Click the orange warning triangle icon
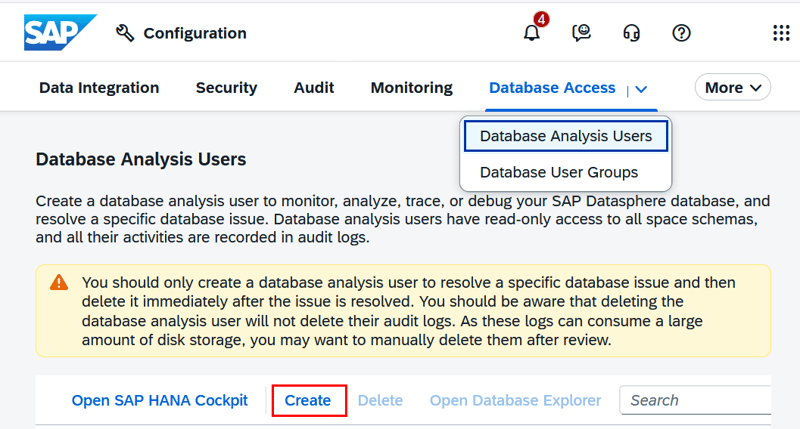Screen dimensions: 800x429 pyautogui.click(x=59, y=282)
